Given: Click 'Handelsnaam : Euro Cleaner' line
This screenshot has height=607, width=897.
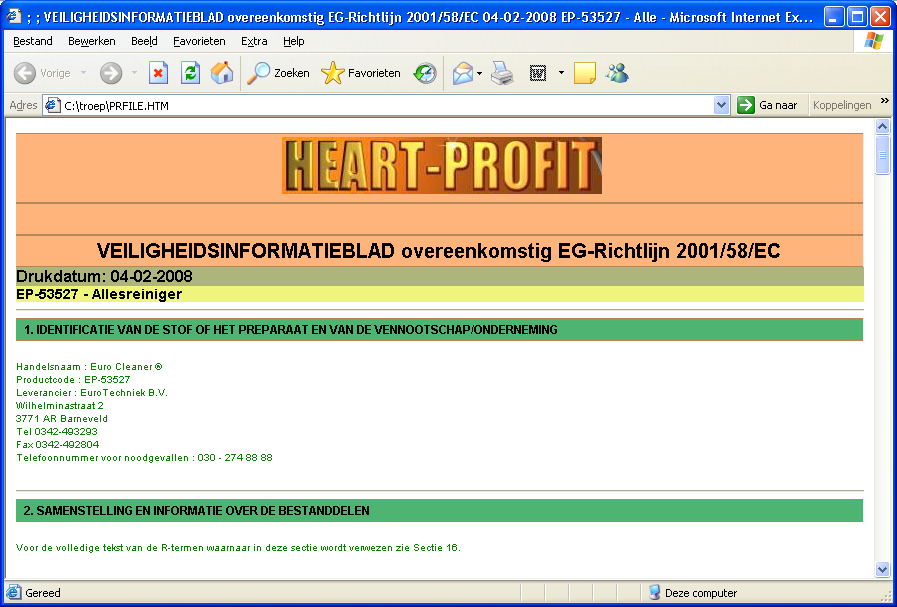Looking at the screenshot, I should [x=89, y=367].
